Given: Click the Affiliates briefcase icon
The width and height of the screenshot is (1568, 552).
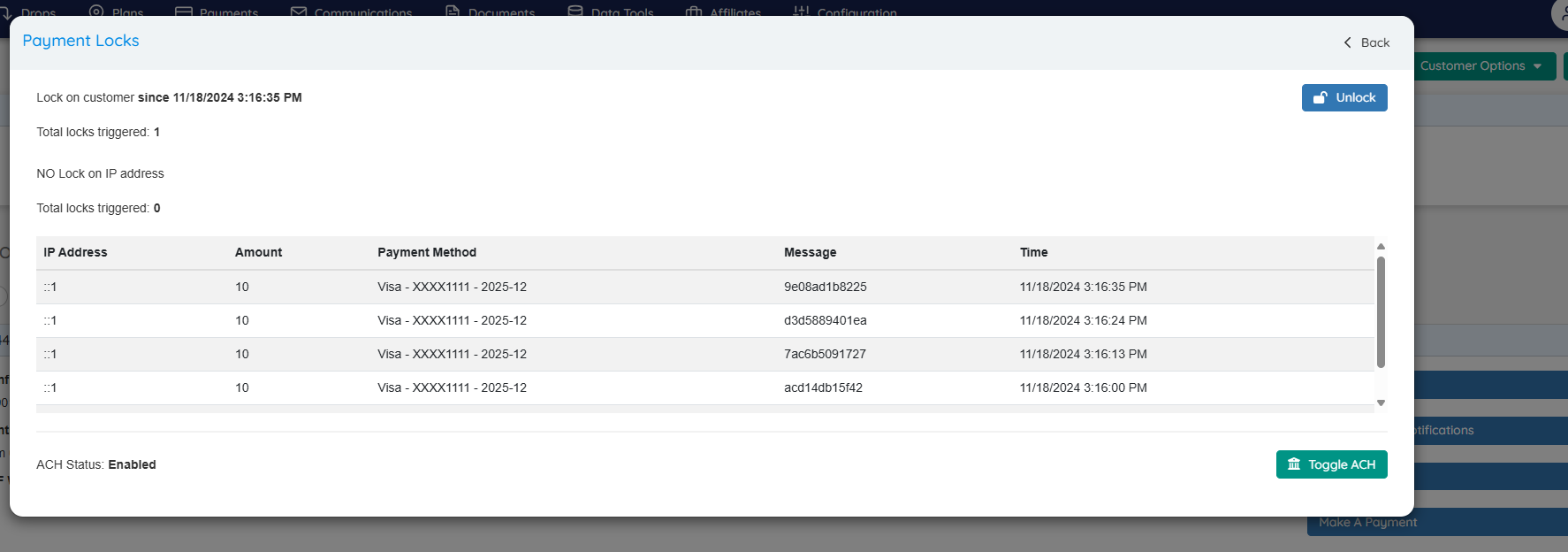Looking at the screenshot, I should click(694, 11).
